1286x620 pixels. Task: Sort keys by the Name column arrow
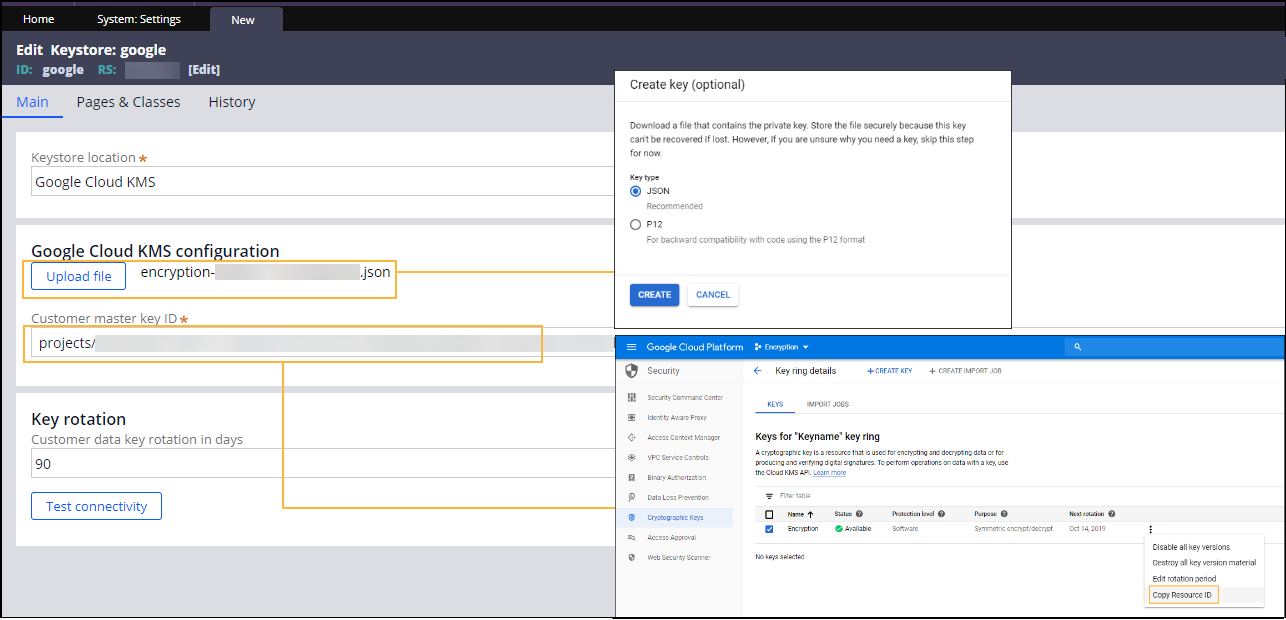pyautogui.click(x=809, y=514)
